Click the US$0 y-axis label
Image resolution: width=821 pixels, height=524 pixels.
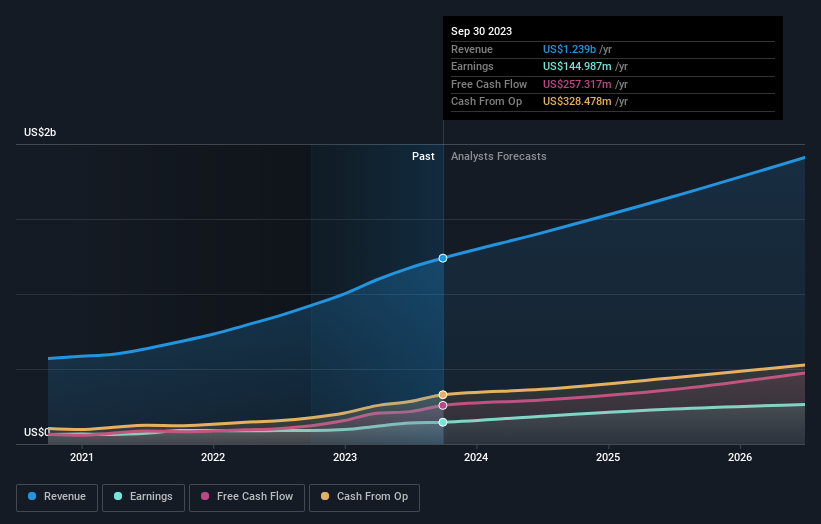click(x=36, y=432)
